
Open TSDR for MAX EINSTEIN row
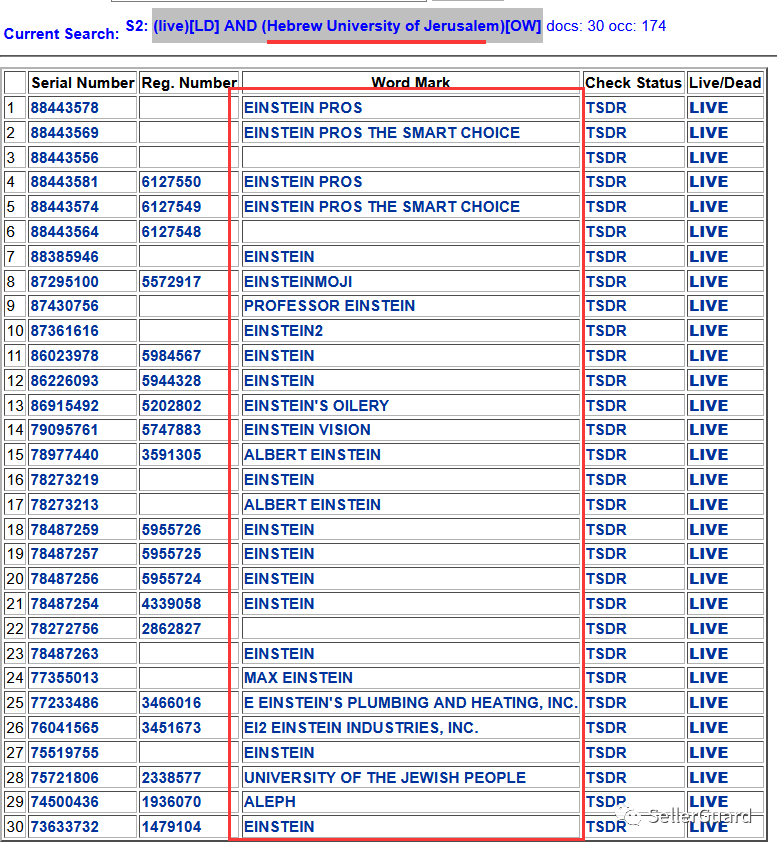pos(606,677)
